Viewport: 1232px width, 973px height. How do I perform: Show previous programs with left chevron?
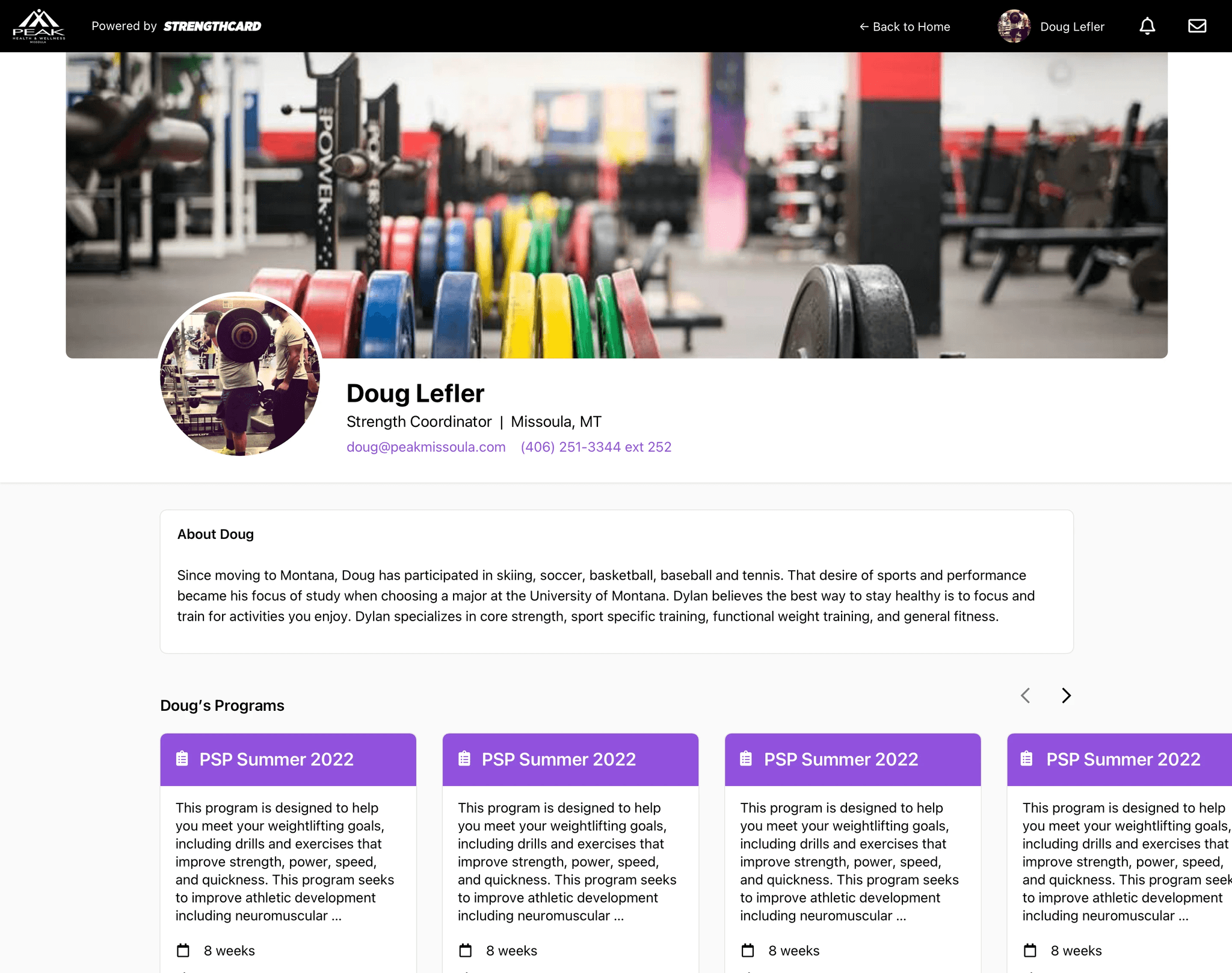click(1026, 696)
